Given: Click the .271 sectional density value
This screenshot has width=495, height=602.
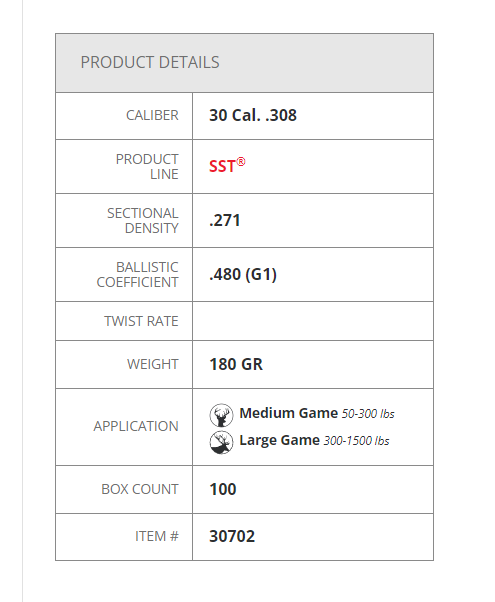Looking at the screenshot, I should pos(225,220).
